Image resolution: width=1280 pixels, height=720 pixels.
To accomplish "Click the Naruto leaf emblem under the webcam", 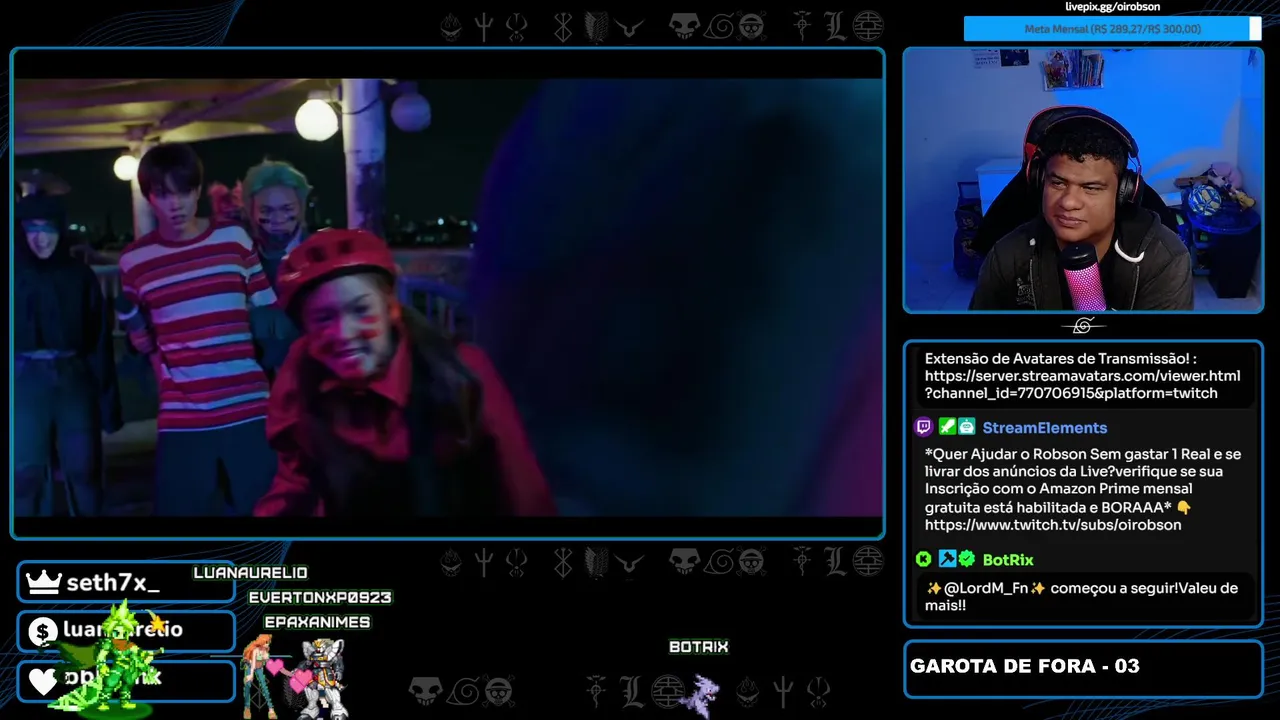I will click(1083, 326).
